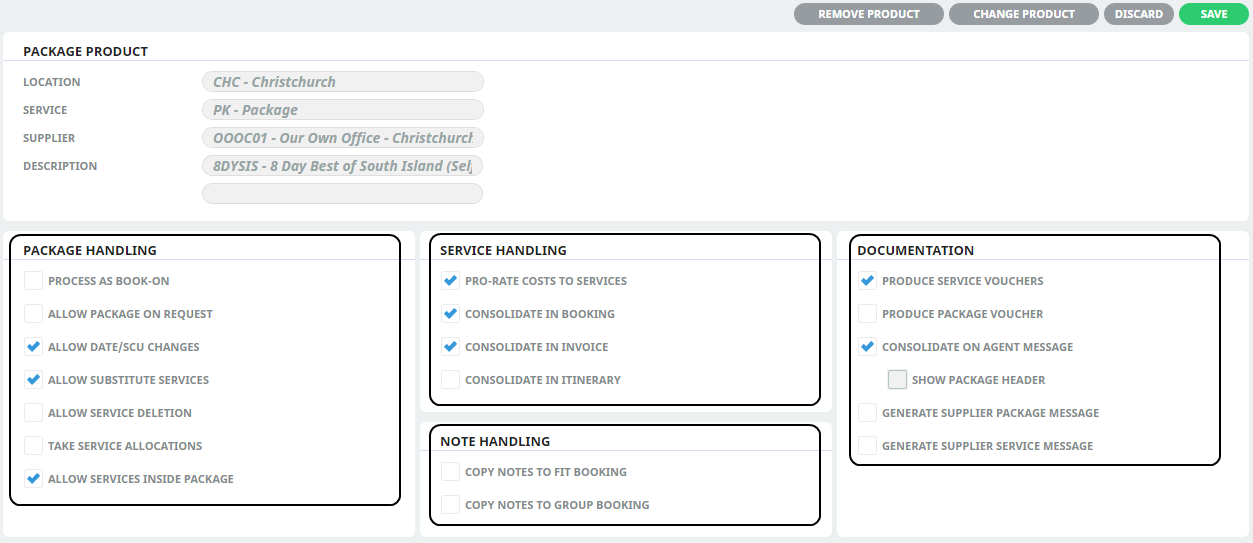This screenshot has width=1253, height=543.
Task: Enable Consolidate in Itinerary option
Action: point(450,380)
